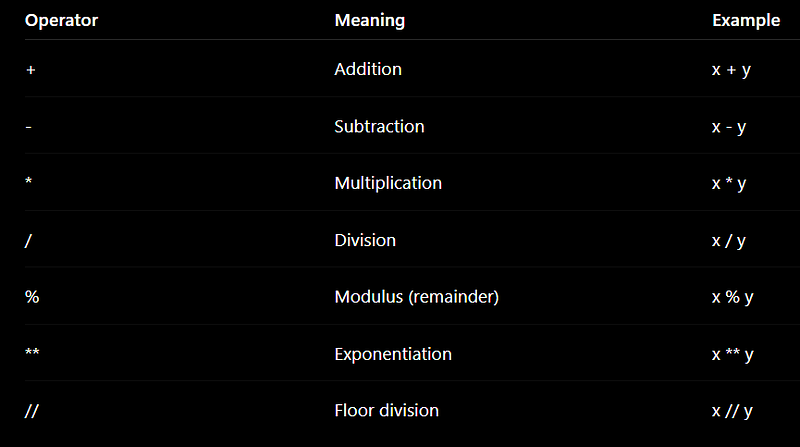
Task: Click the x - y example
Action: (x=729, y=127)
